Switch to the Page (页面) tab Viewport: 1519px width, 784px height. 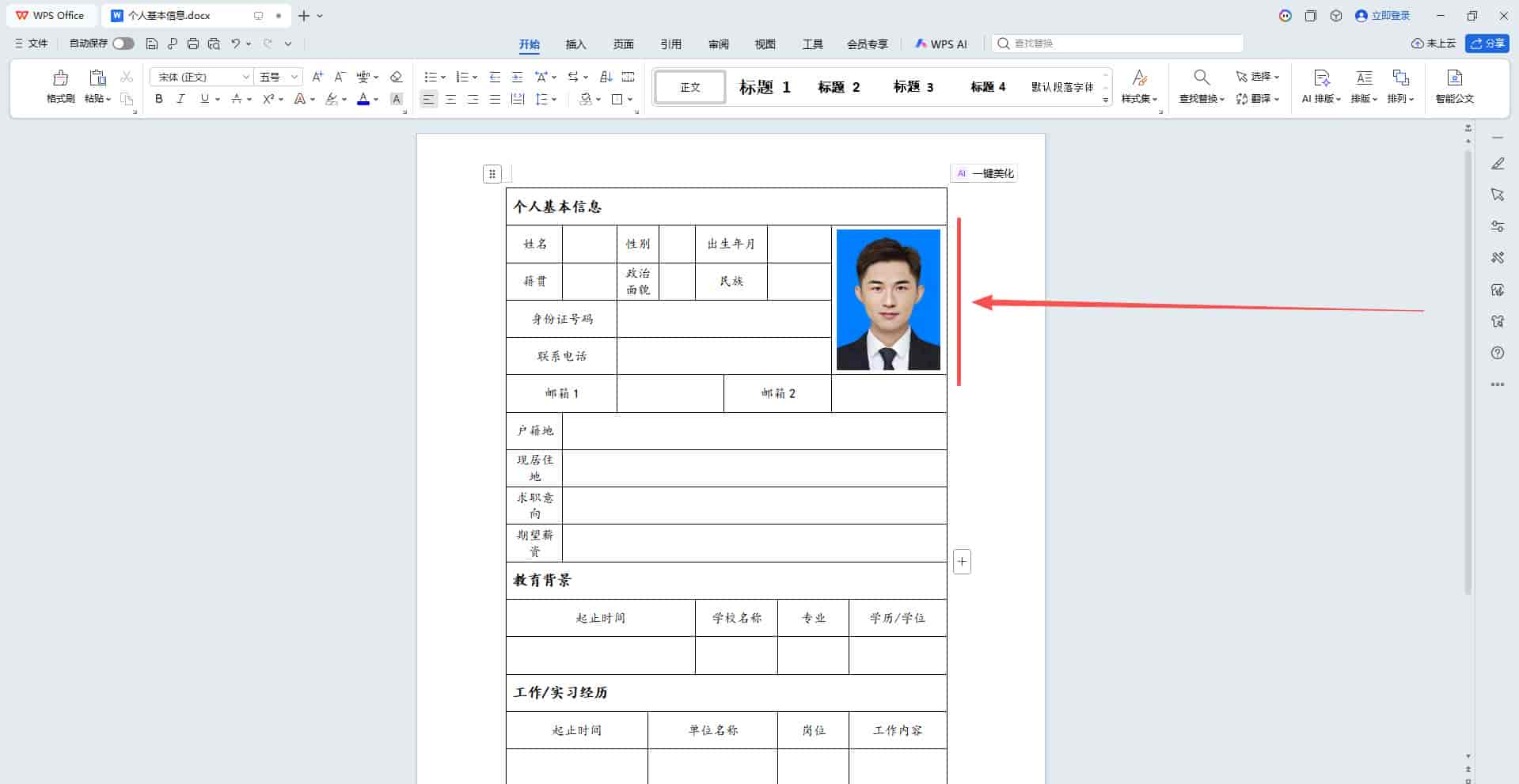click(624, 44)
